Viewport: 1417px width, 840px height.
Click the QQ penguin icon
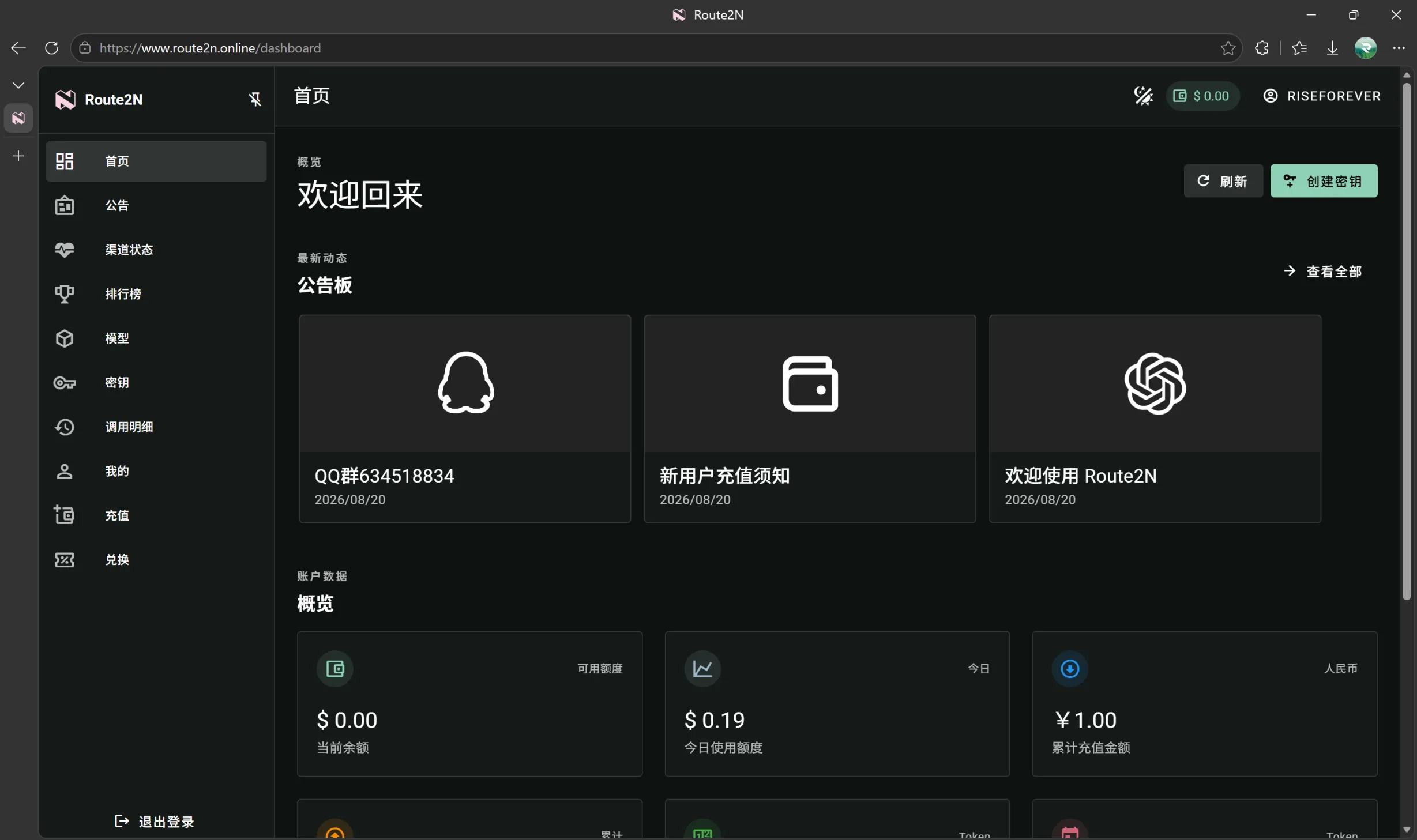[x=465, y=383]
